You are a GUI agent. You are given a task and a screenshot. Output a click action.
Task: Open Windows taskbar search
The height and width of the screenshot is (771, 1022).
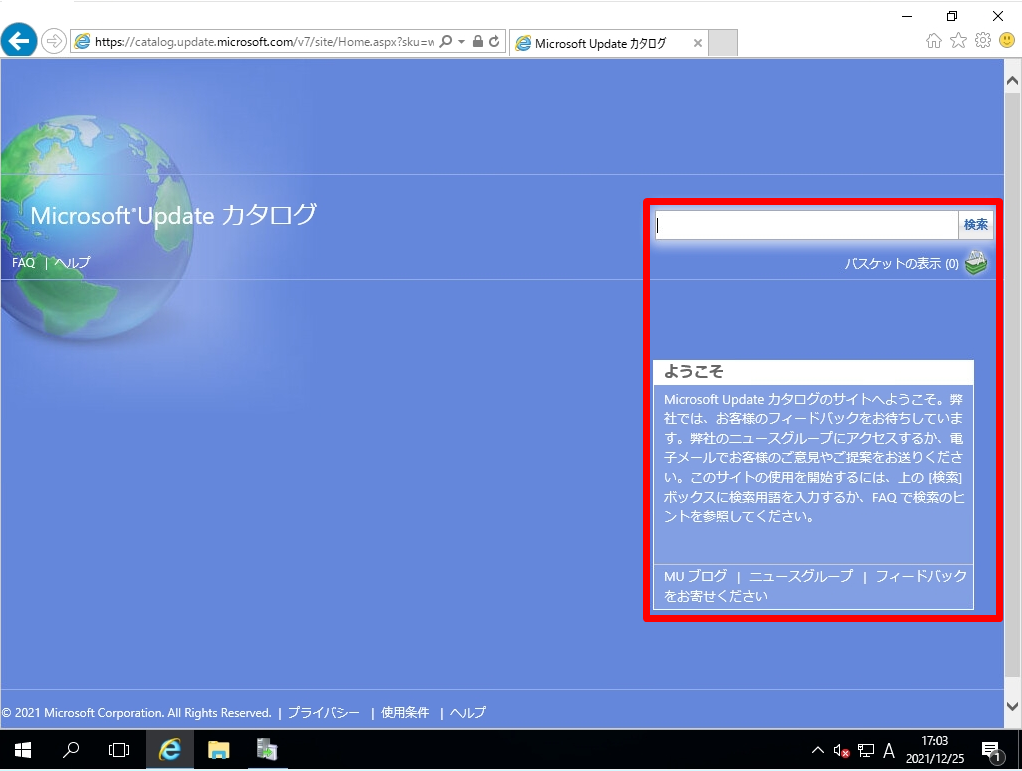pyautogui.click(x=70, y=750)
